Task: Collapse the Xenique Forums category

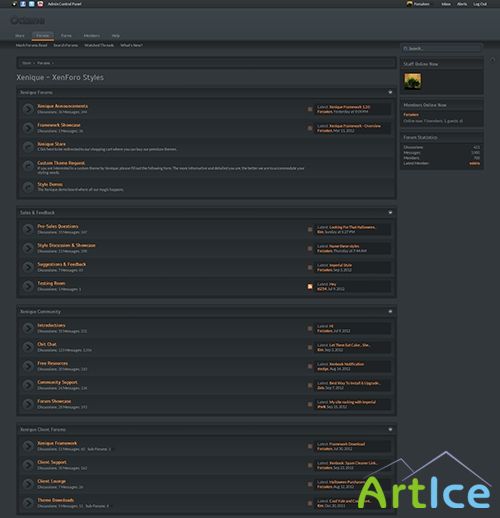Action: [390, 92]
